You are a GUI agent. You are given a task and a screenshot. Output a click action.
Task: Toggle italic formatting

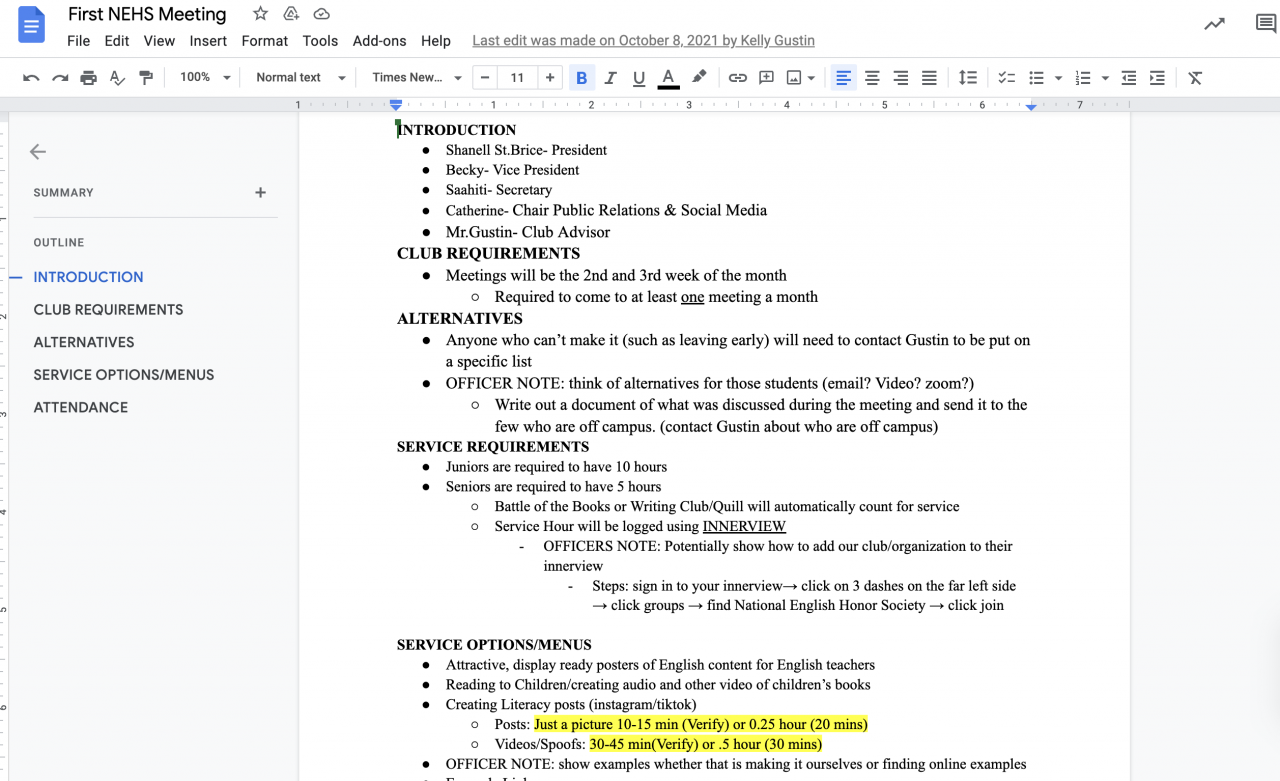coord(610,78)
